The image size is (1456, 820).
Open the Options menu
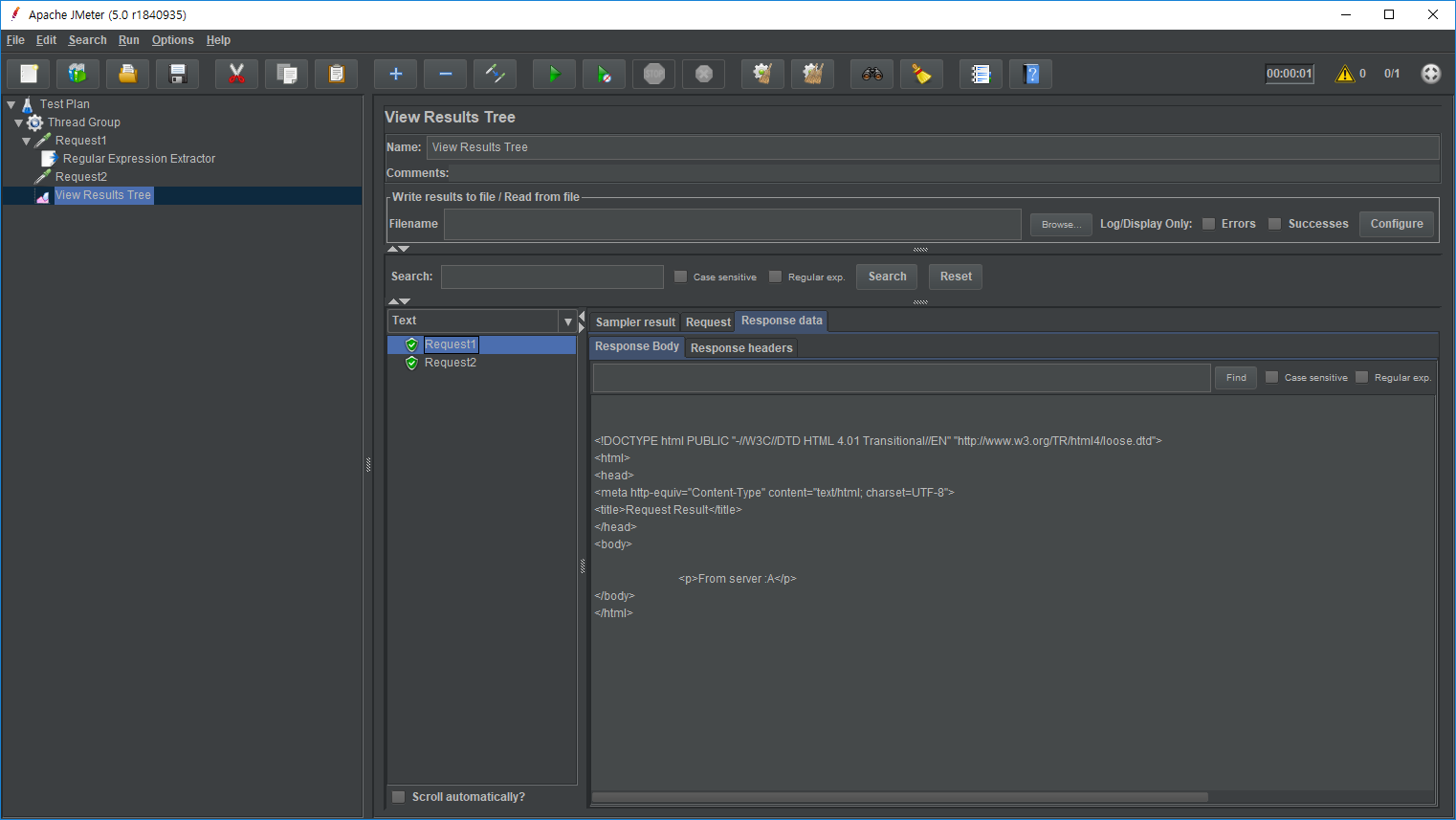point(172,40)
